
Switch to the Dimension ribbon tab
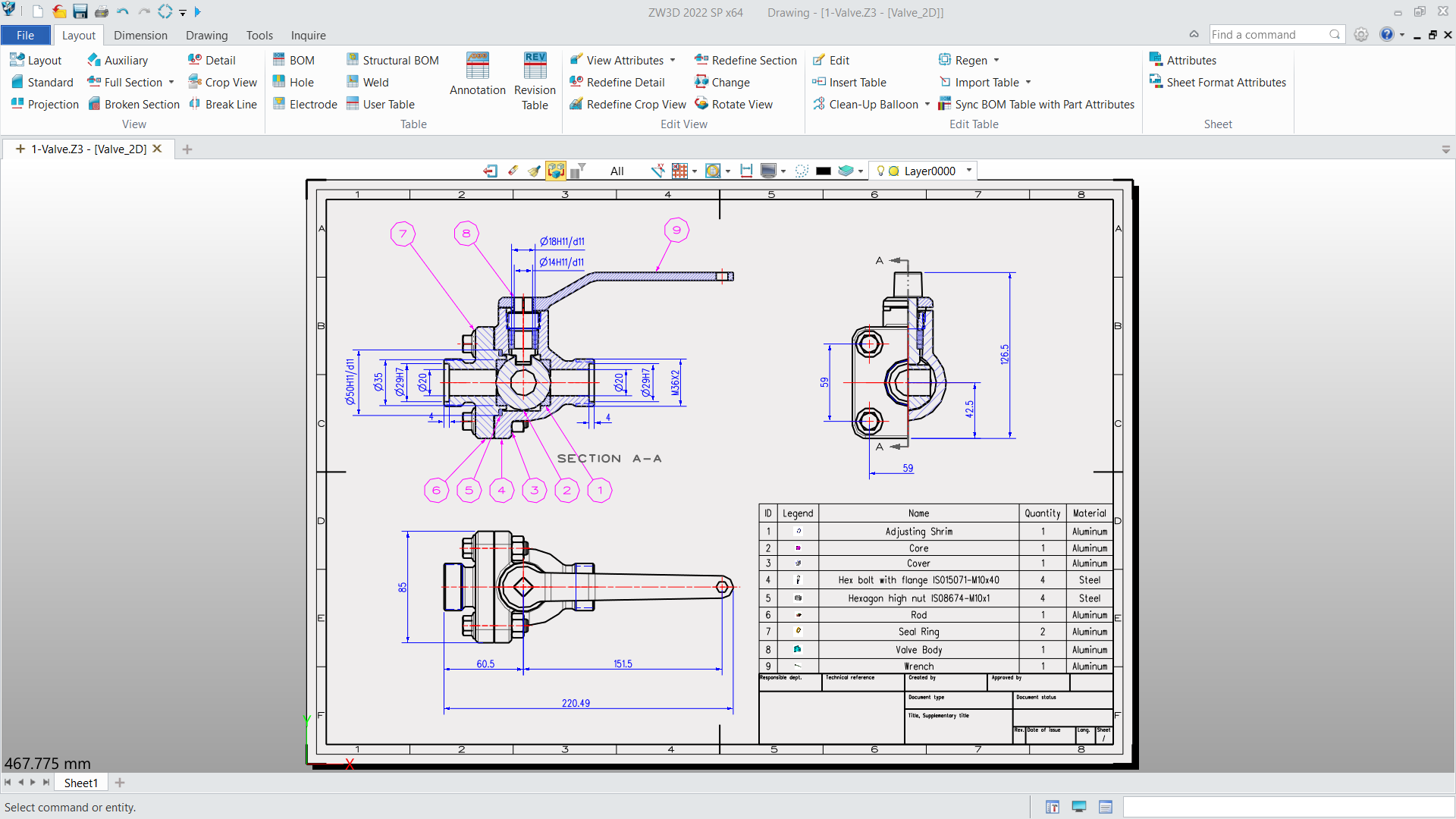140,35
